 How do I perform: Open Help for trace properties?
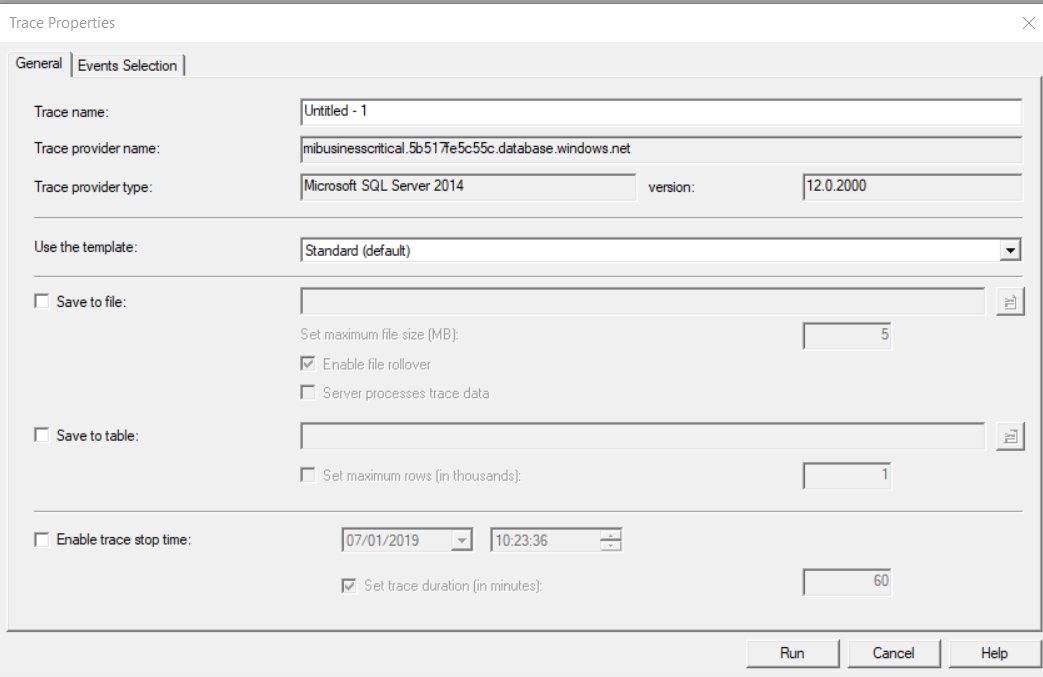tap(993, 653)
